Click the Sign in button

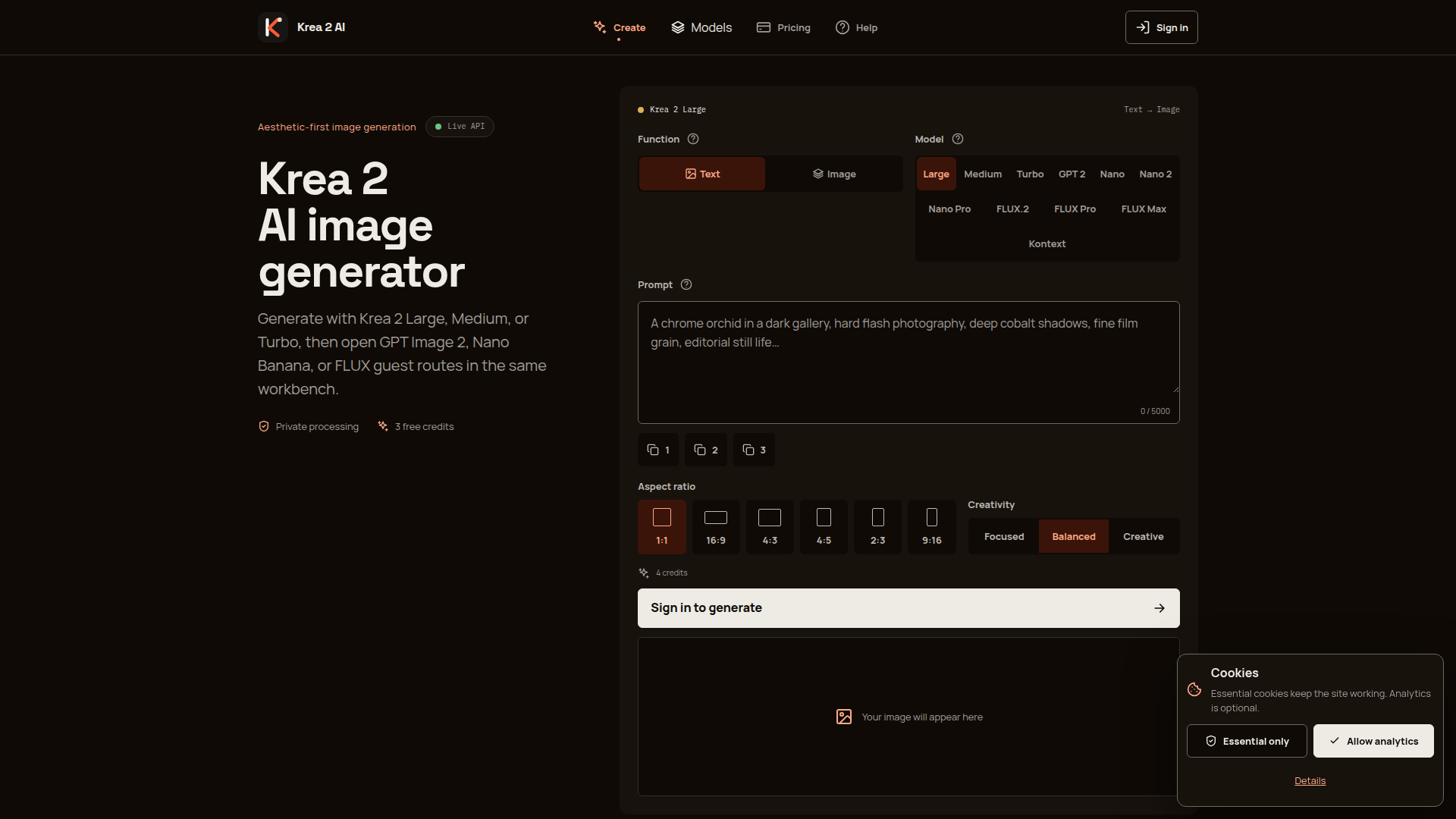(1162, 27)
